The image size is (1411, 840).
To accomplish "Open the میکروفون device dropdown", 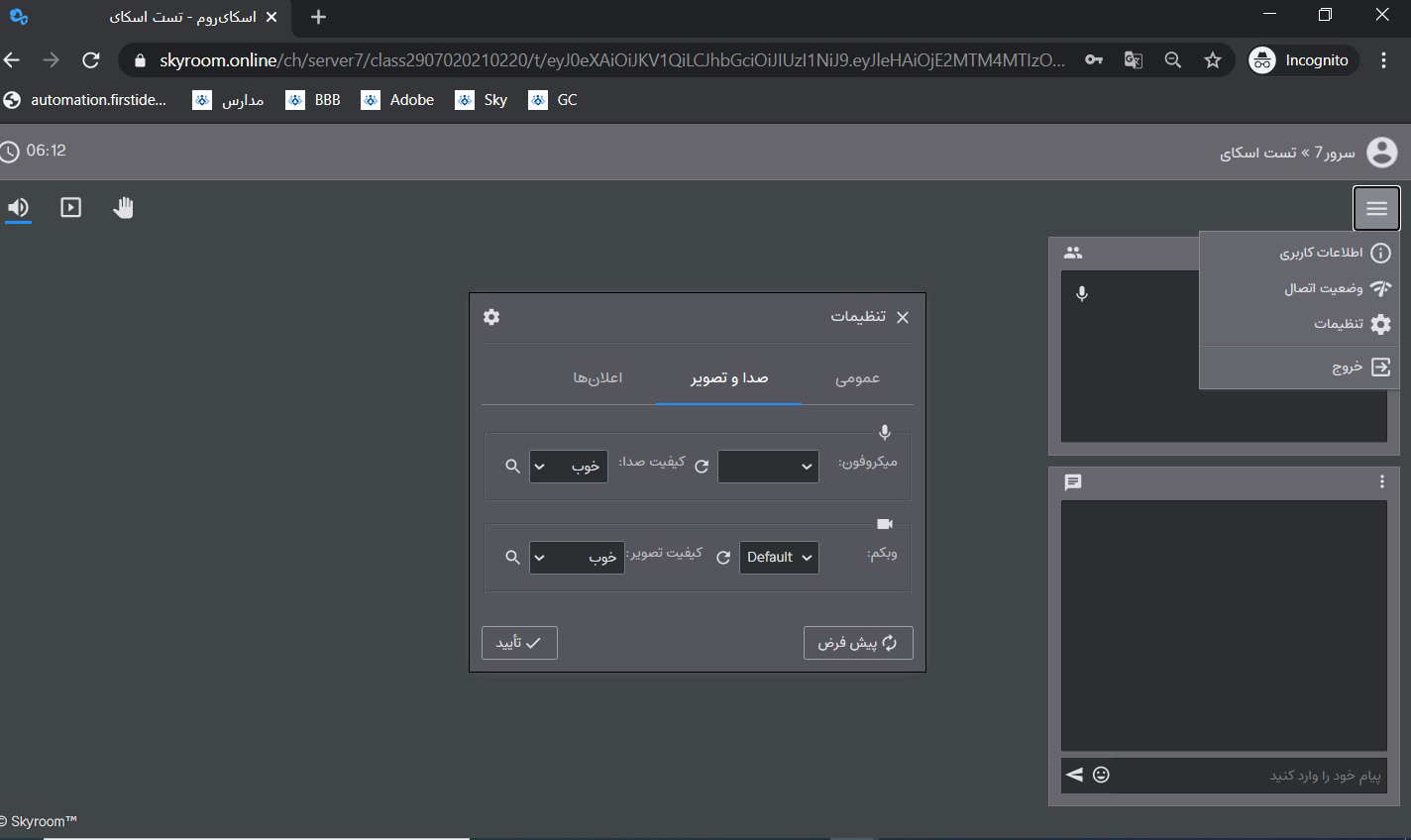I will tap(768, 467).
